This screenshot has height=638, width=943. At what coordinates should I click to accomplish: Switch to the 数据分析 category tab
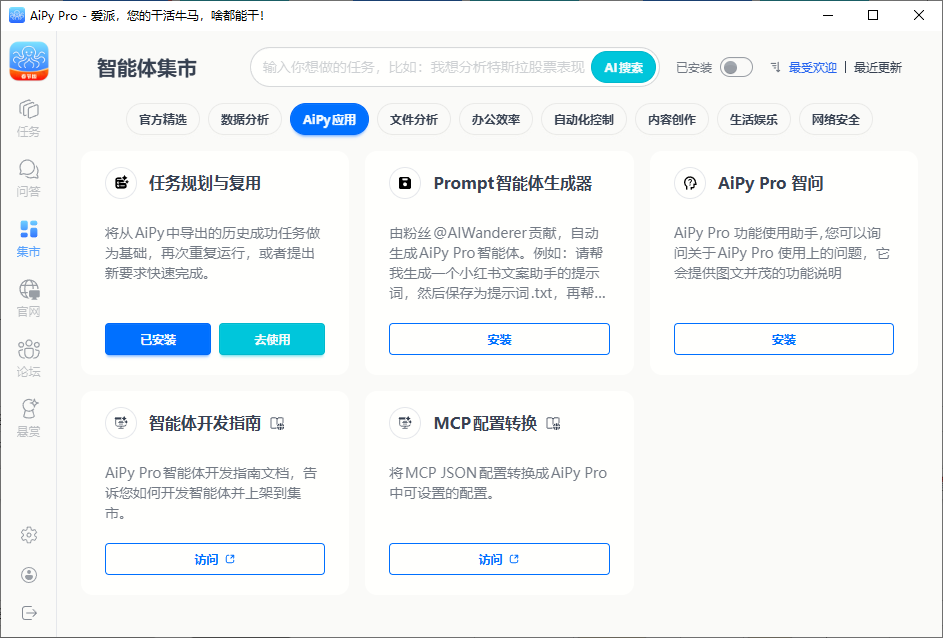pos(245,120)
